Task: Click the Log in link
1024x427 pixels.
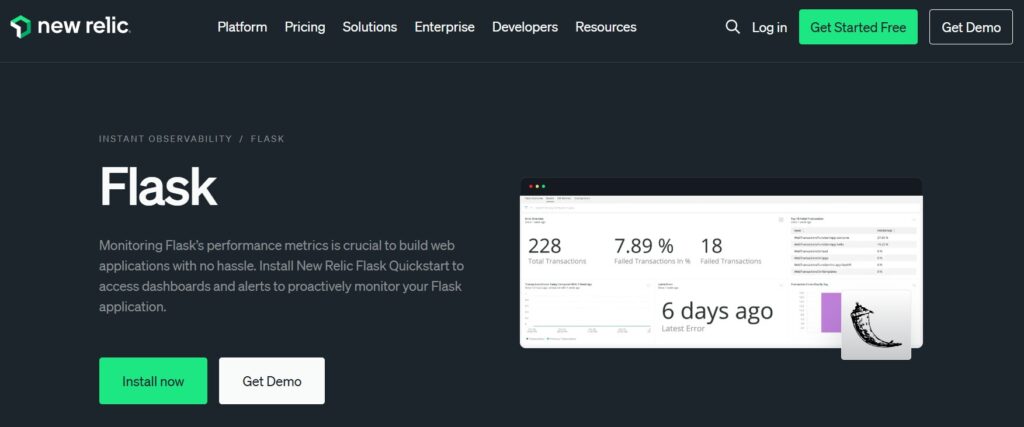Action: [x=769, y=27]
